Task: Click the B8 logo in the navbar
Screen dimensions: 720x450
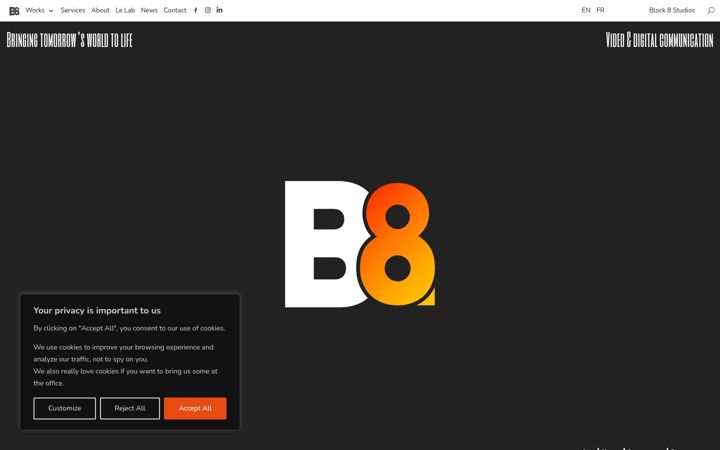Action: click(x=14, y=11)
